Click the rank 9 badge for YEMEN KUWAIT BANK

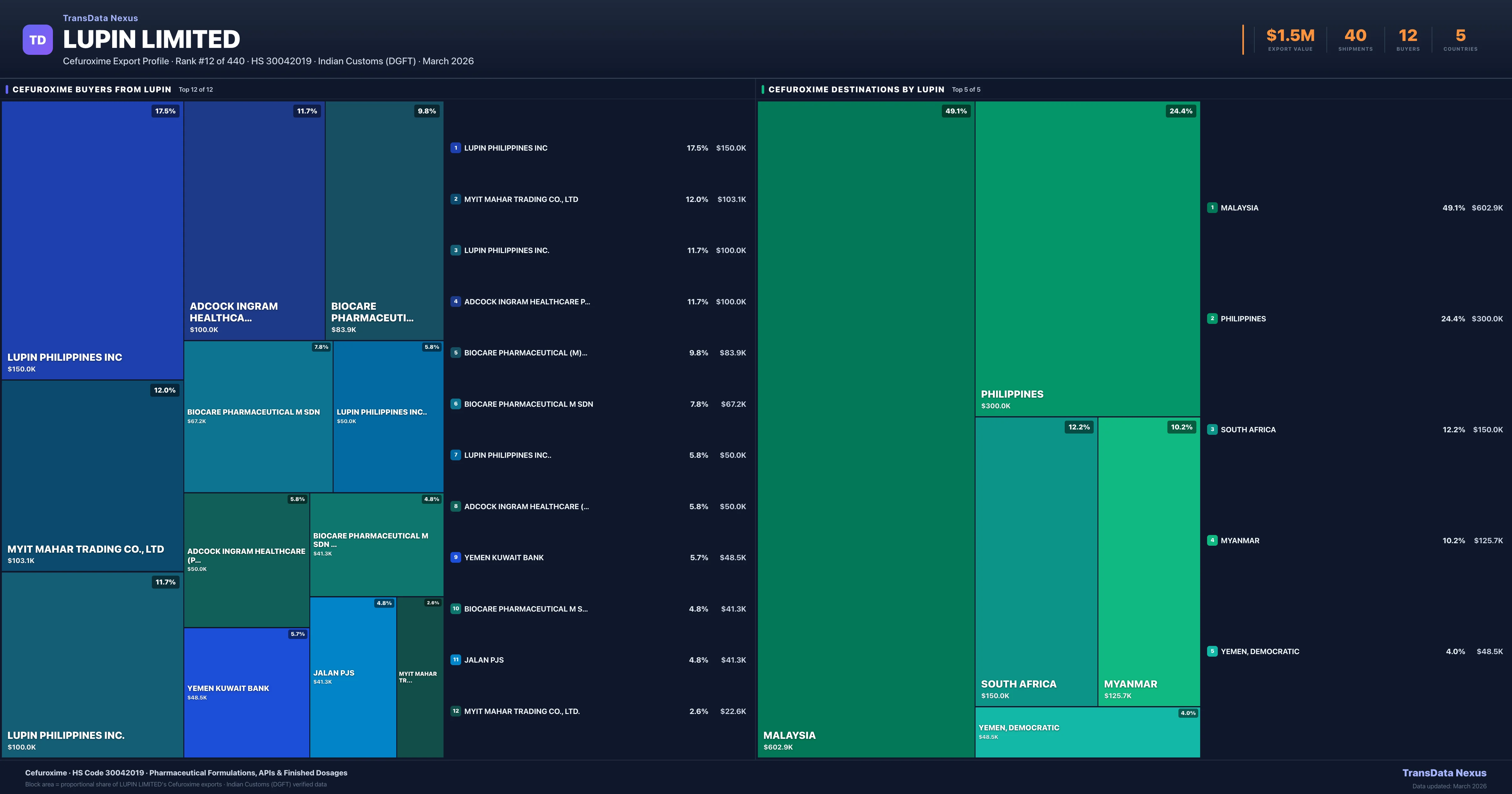click(x=455, y=557)
